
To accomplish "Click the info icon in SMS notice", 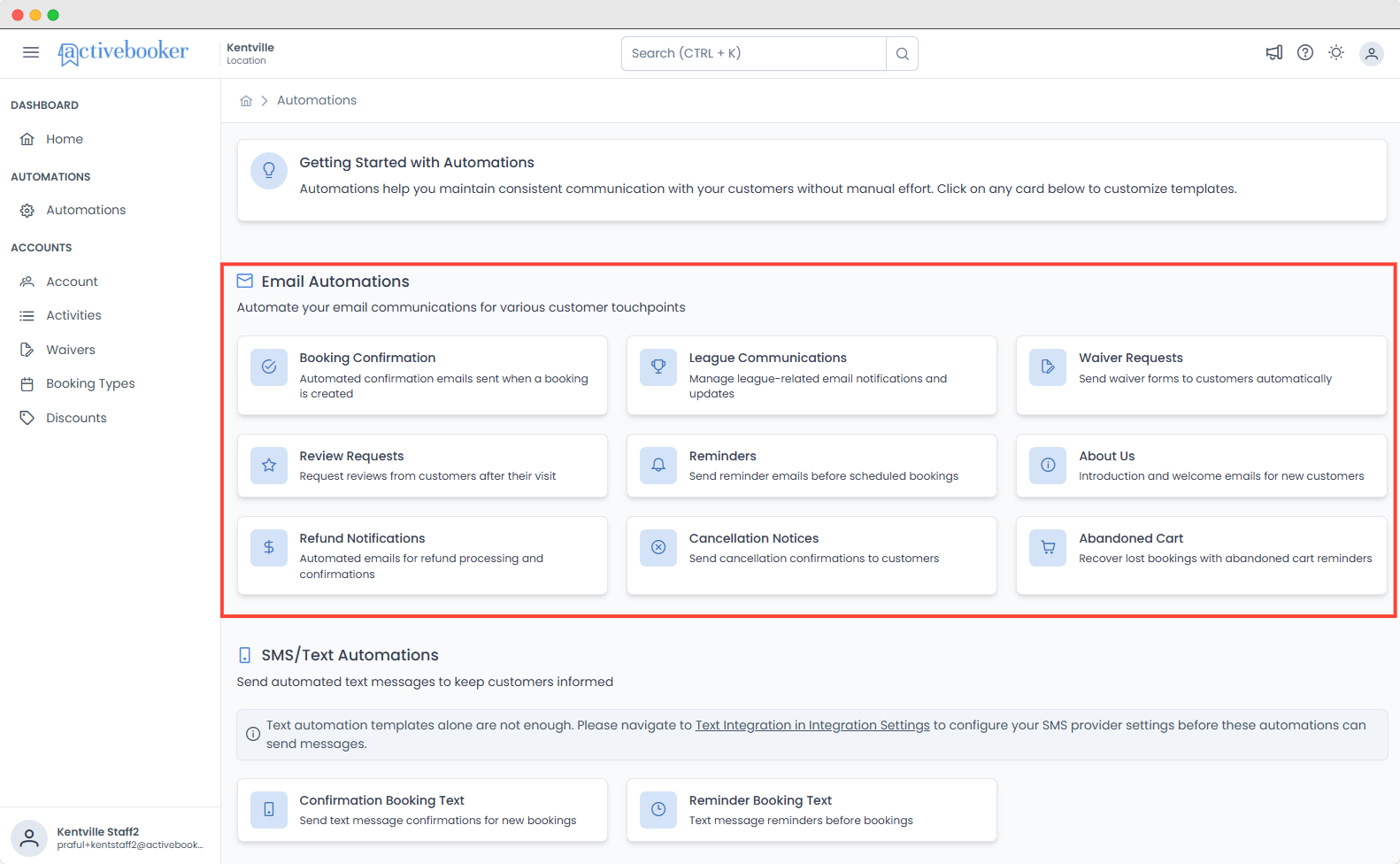I will [x=253, y=734].
